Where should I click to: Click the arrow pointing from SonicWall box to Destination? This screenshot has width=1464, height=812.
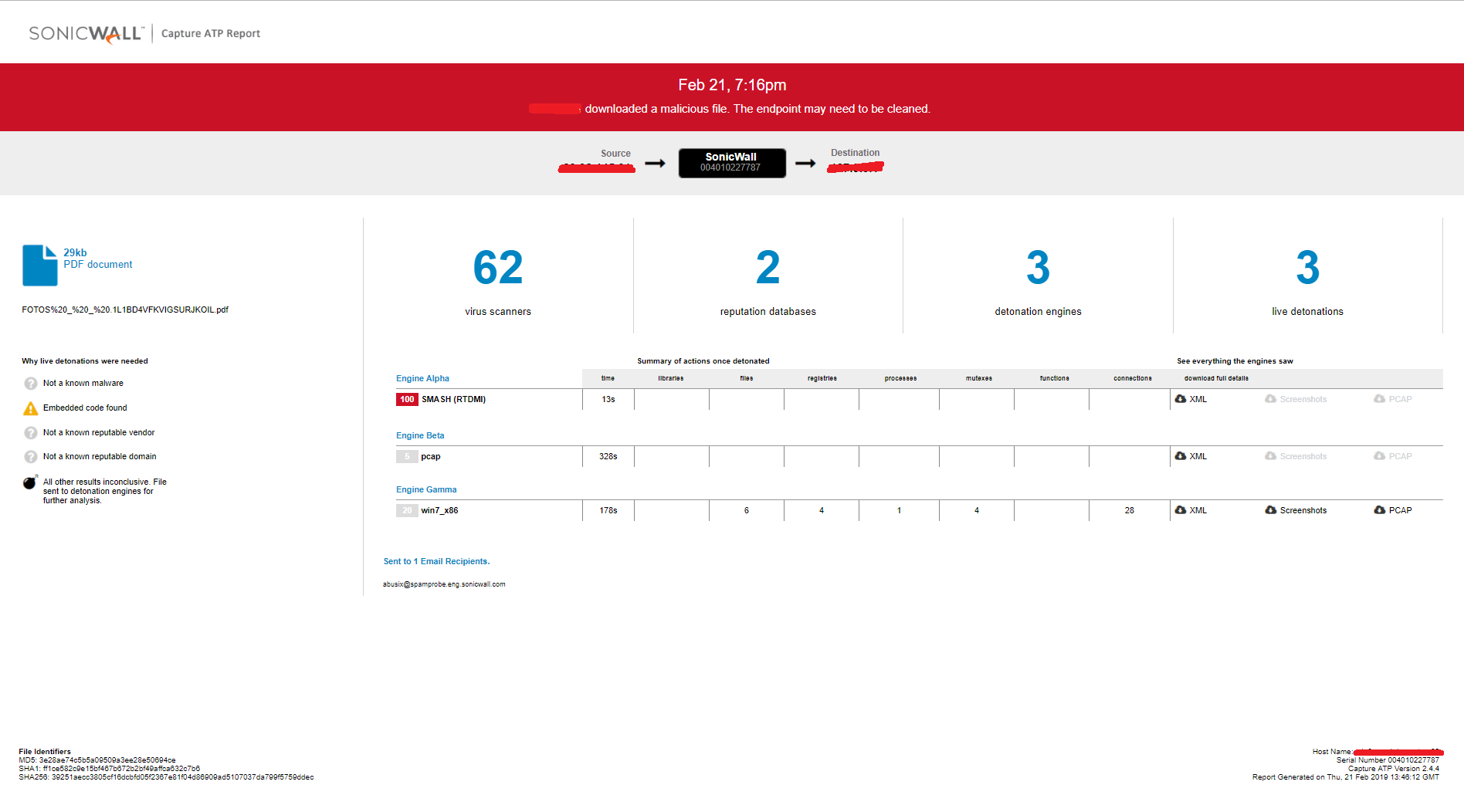[x=805, y=164]
